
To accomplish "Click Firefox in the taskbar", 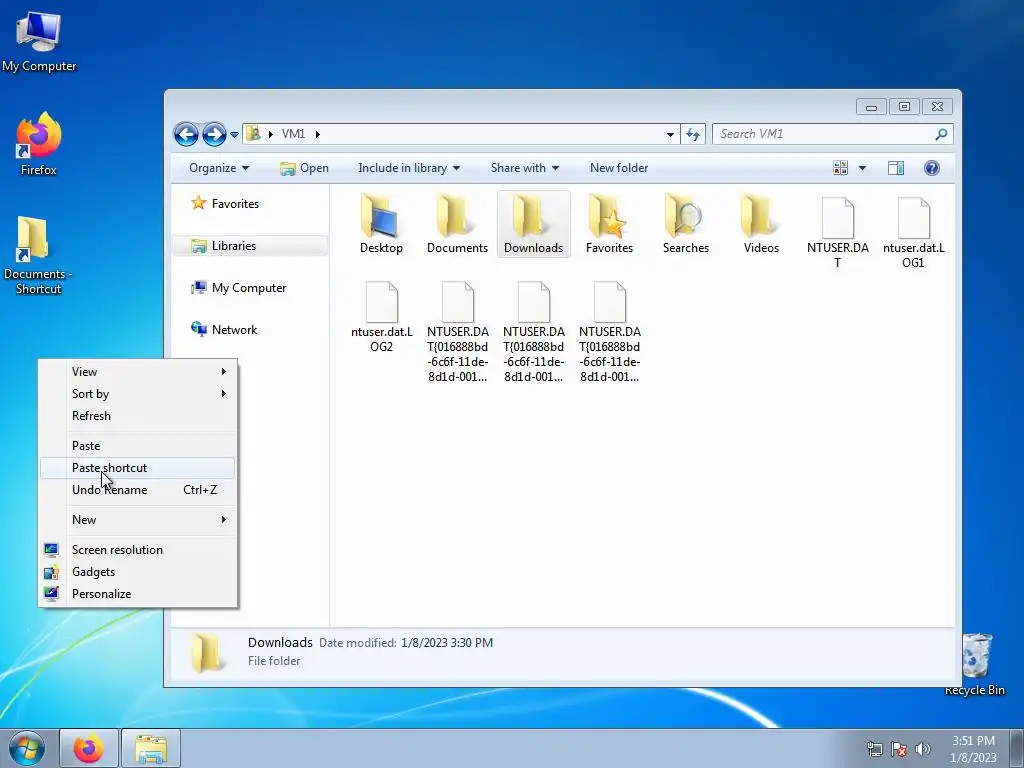I will pos(89,748).
